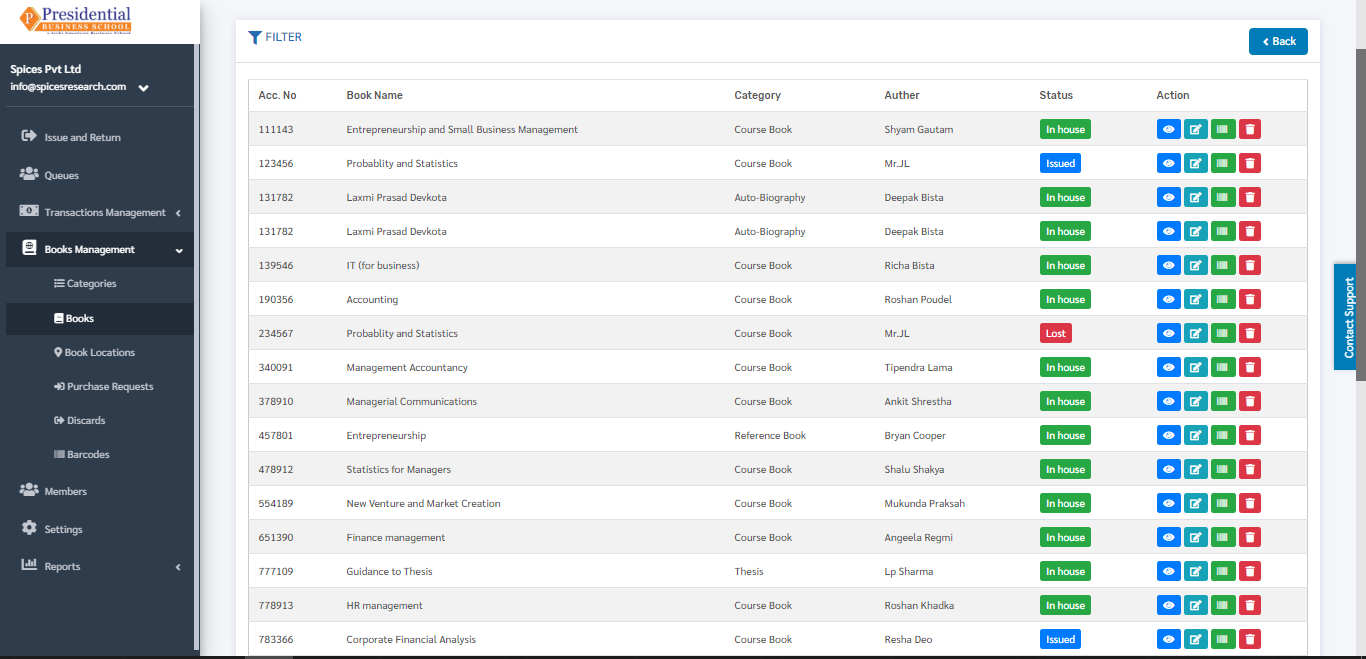Open barcode for Finance management
1366x659 pixels.
tap(1222, 537)
